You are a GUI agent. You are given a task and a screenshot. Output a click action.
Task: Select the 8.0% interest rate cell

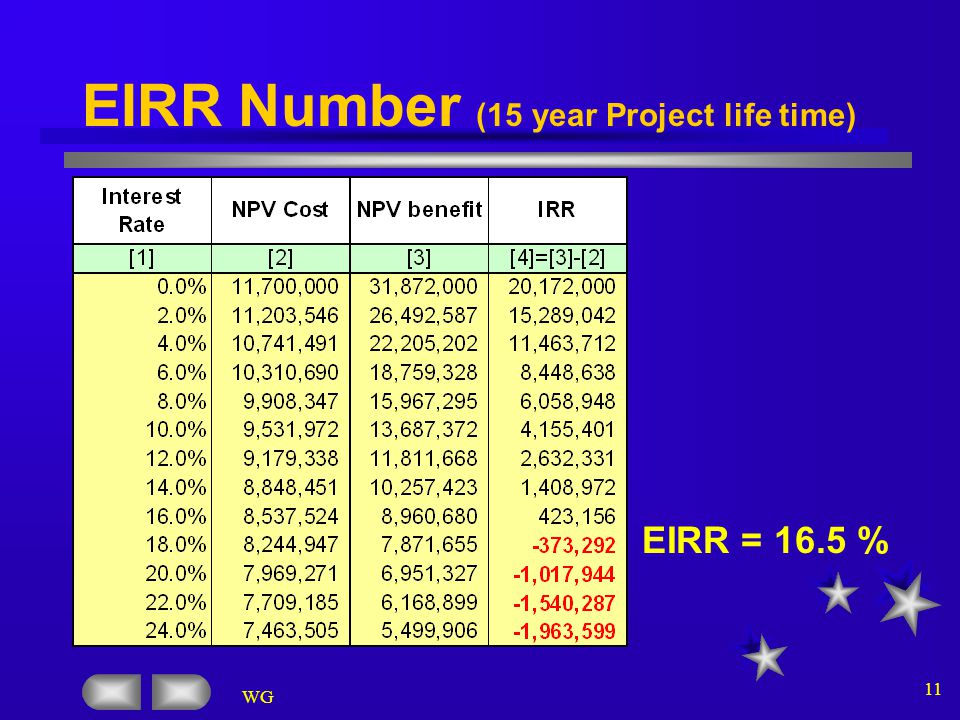[x=181, y=402]
